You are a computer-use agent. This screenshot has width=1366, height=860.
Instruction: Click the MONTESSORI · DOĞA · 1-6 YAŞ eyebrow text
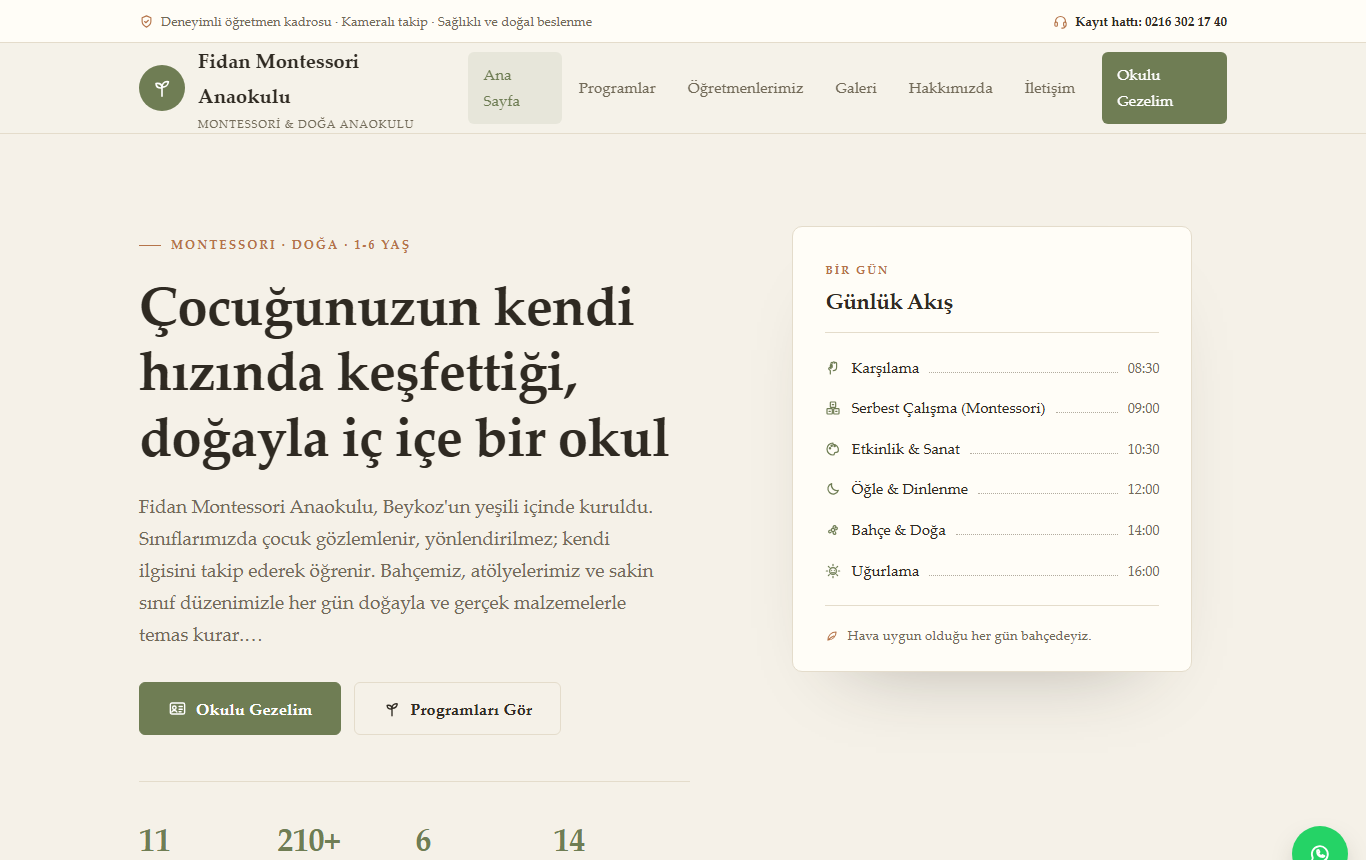point(290,245)
